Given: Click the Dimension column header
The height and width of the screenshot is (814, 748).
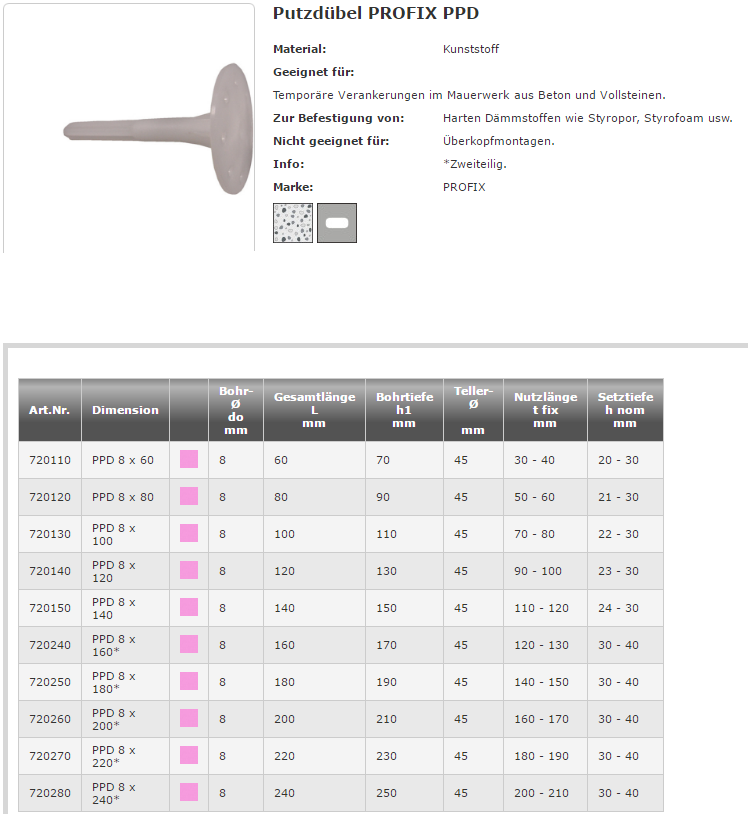Looking at the screenshot, I should 125,410.
